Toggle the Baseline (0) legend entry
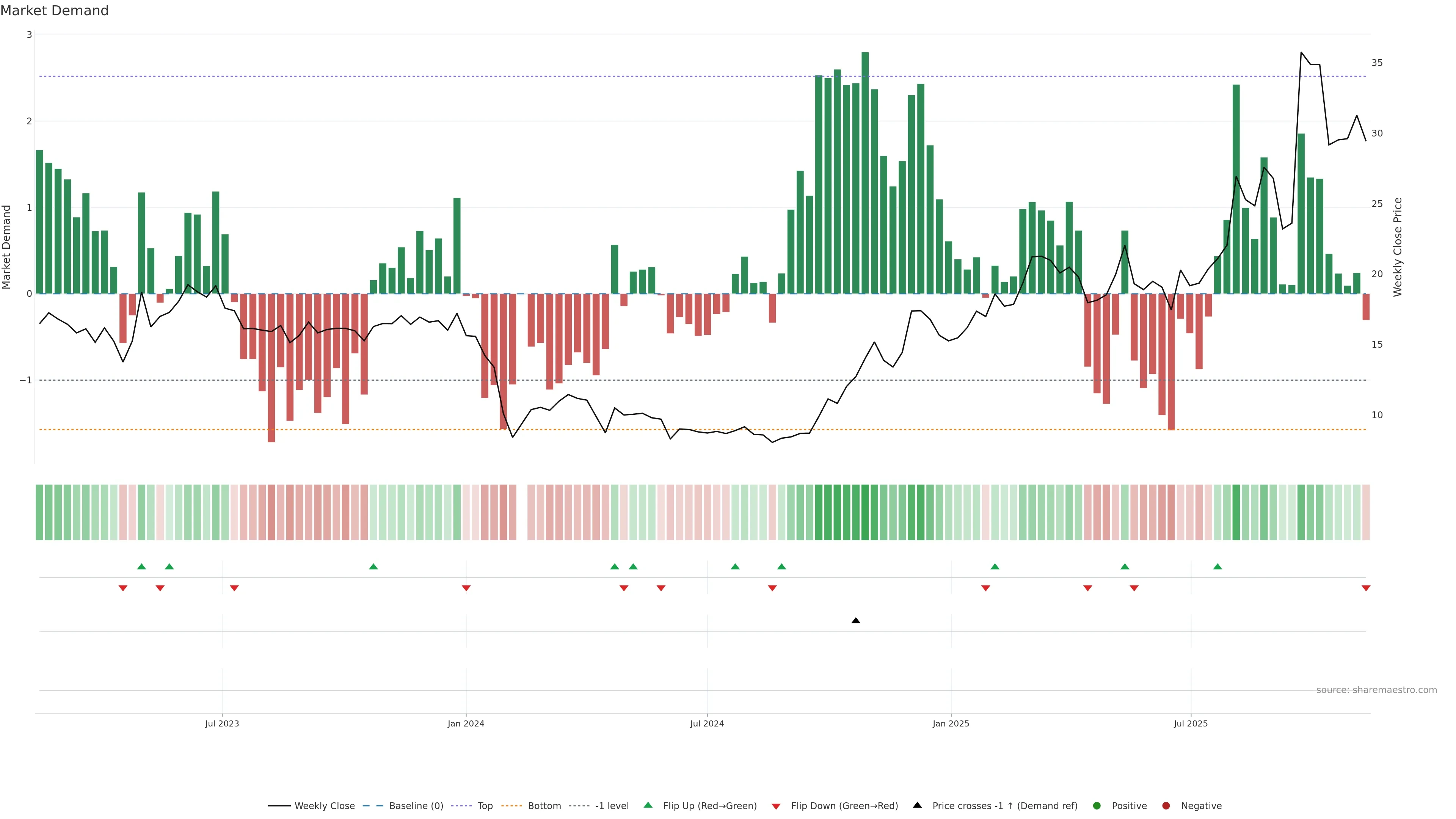This screenshot has height=819, width=1456. click(x=416, y=805)
